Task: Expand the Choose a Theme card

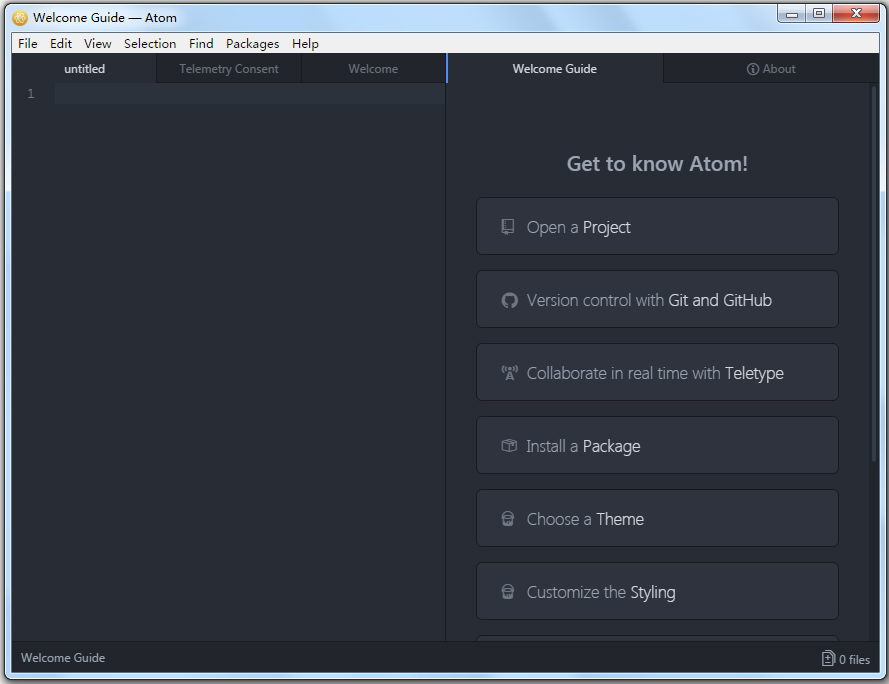Action: click(x=657, y=518)
